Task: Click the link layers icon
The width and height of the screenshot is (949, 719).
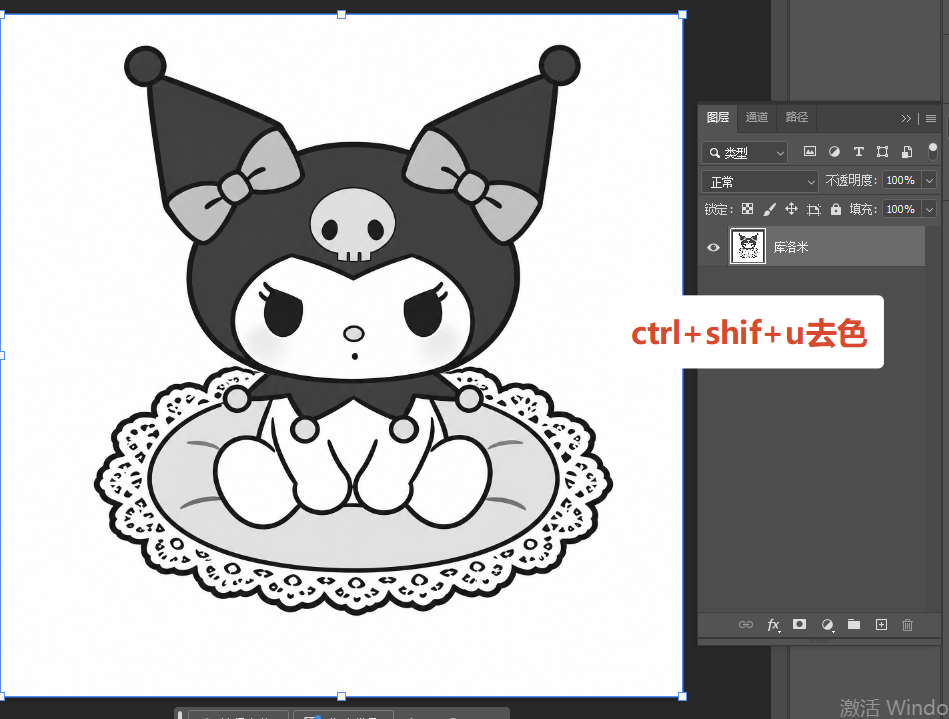Action: click(746, 625)
